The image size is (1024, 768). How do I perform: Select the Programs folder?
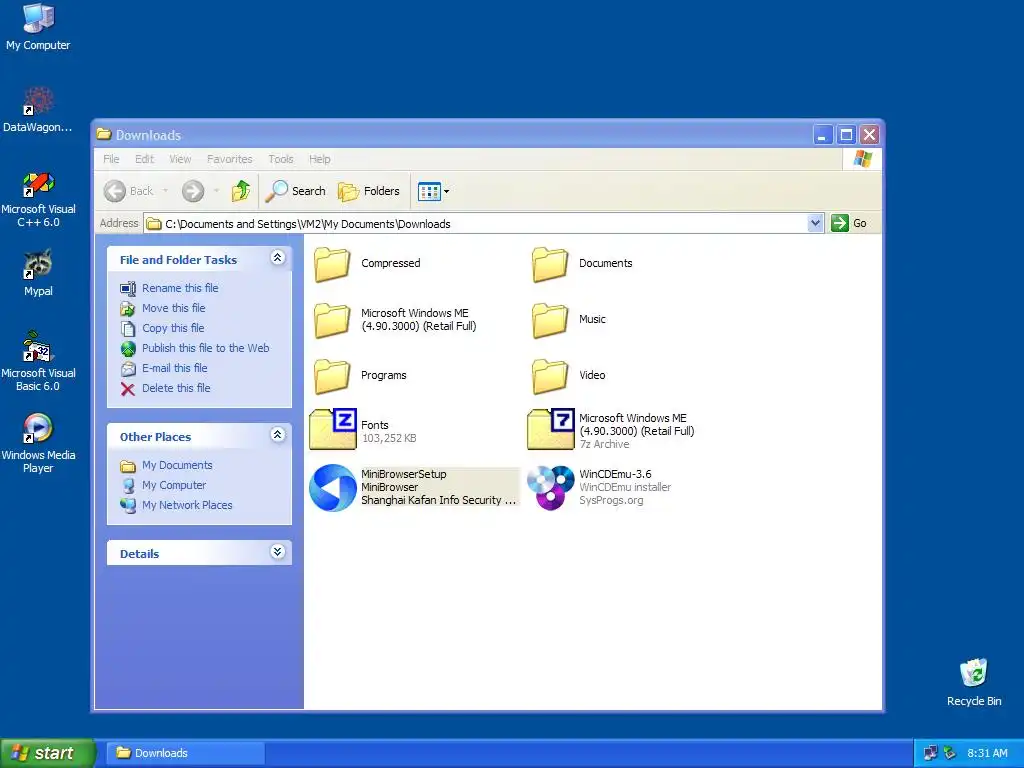click(x=360, y=376)
